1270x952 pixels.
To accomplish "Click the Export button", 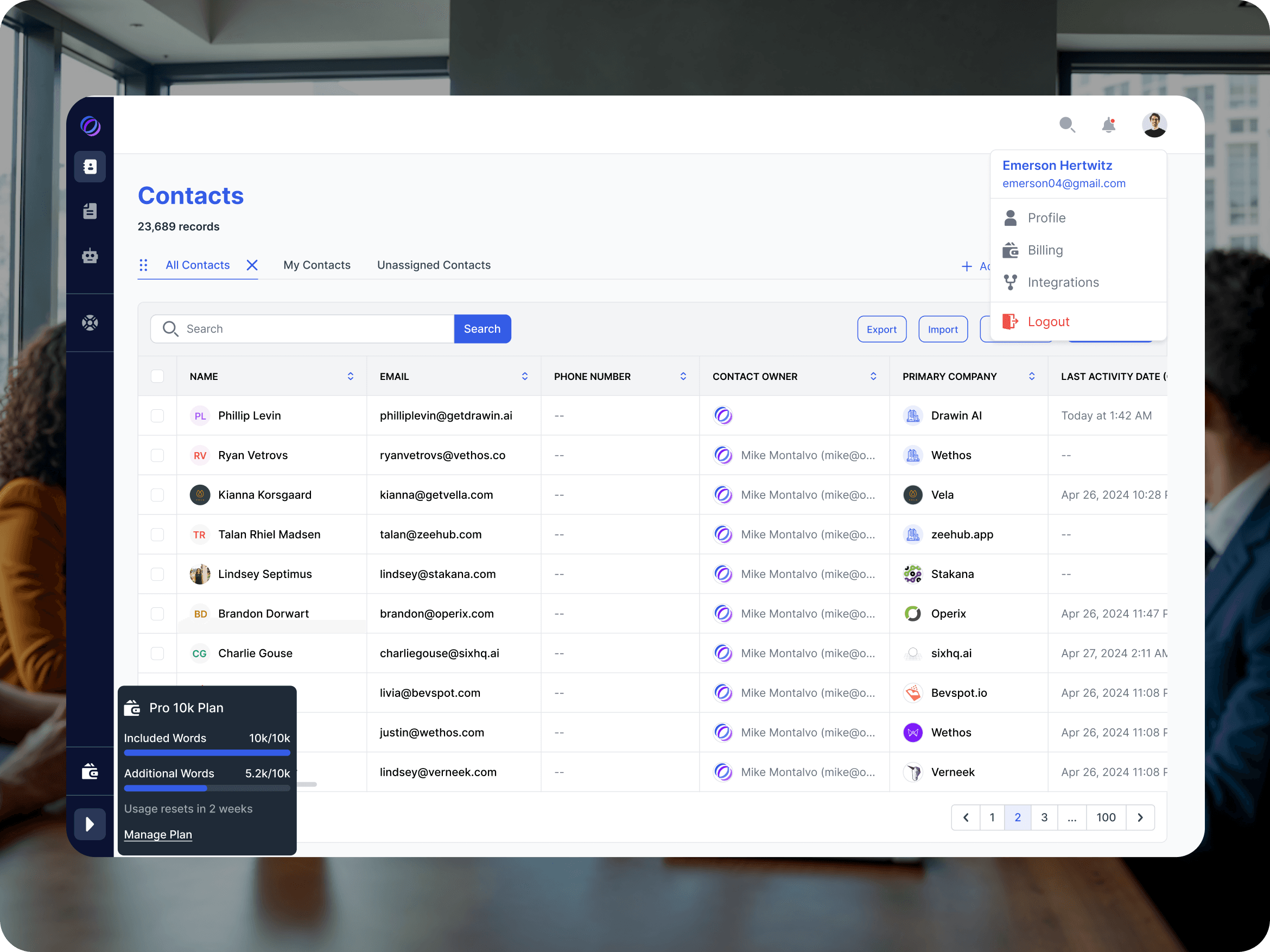I will pyautogui.click(x=882, y=329).
